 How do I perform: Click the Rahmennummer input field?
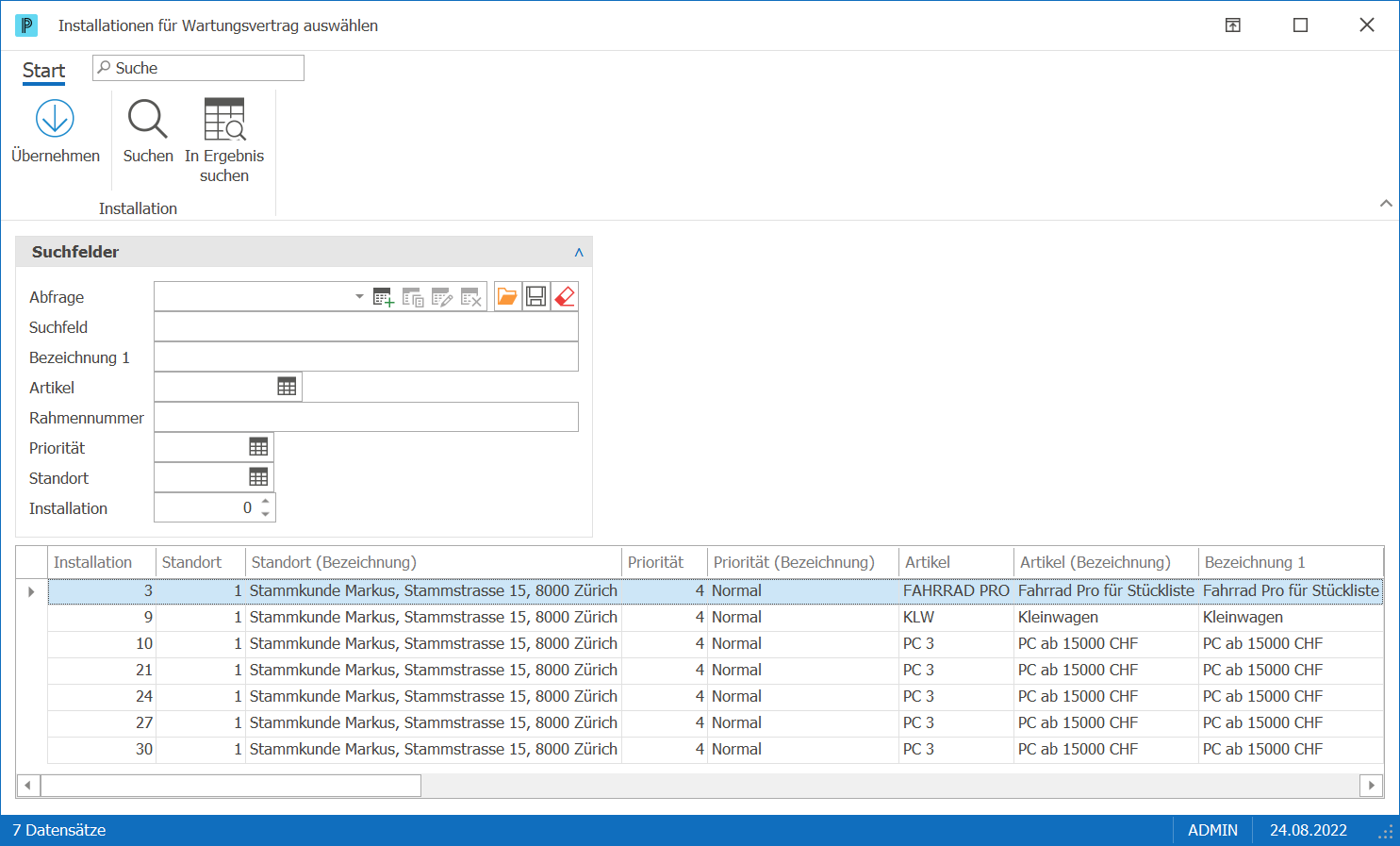pyautogui.click(x=366, y=417)
